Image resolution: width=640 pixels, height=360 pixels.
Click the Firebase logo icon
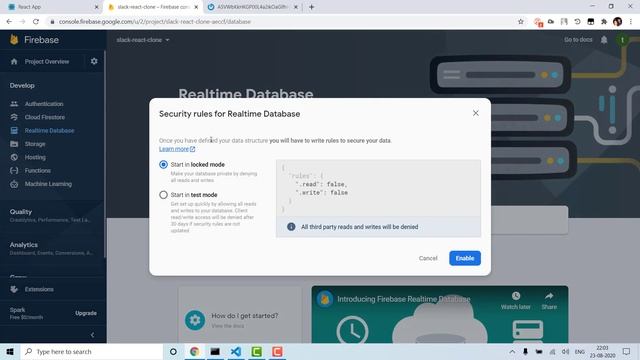14,40
